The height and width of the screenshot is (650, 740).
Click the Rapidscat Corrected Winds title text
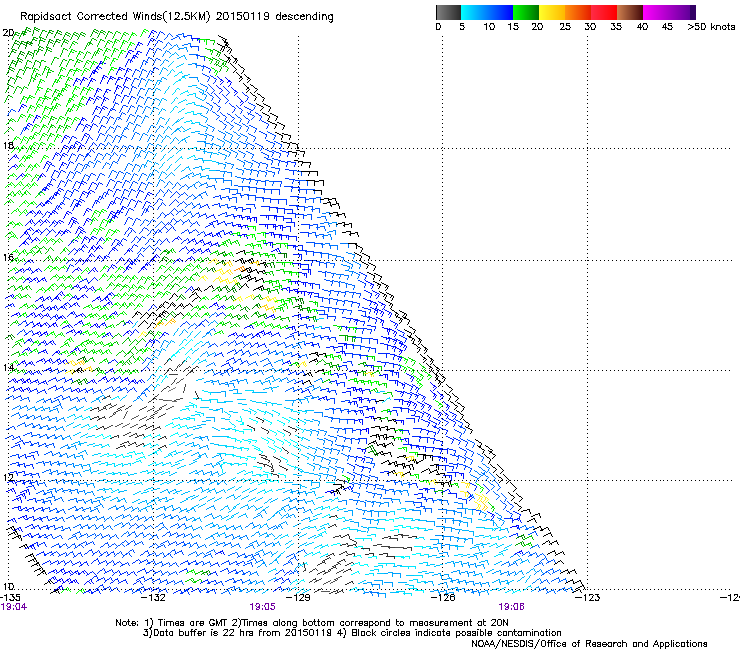click(177, 17)
